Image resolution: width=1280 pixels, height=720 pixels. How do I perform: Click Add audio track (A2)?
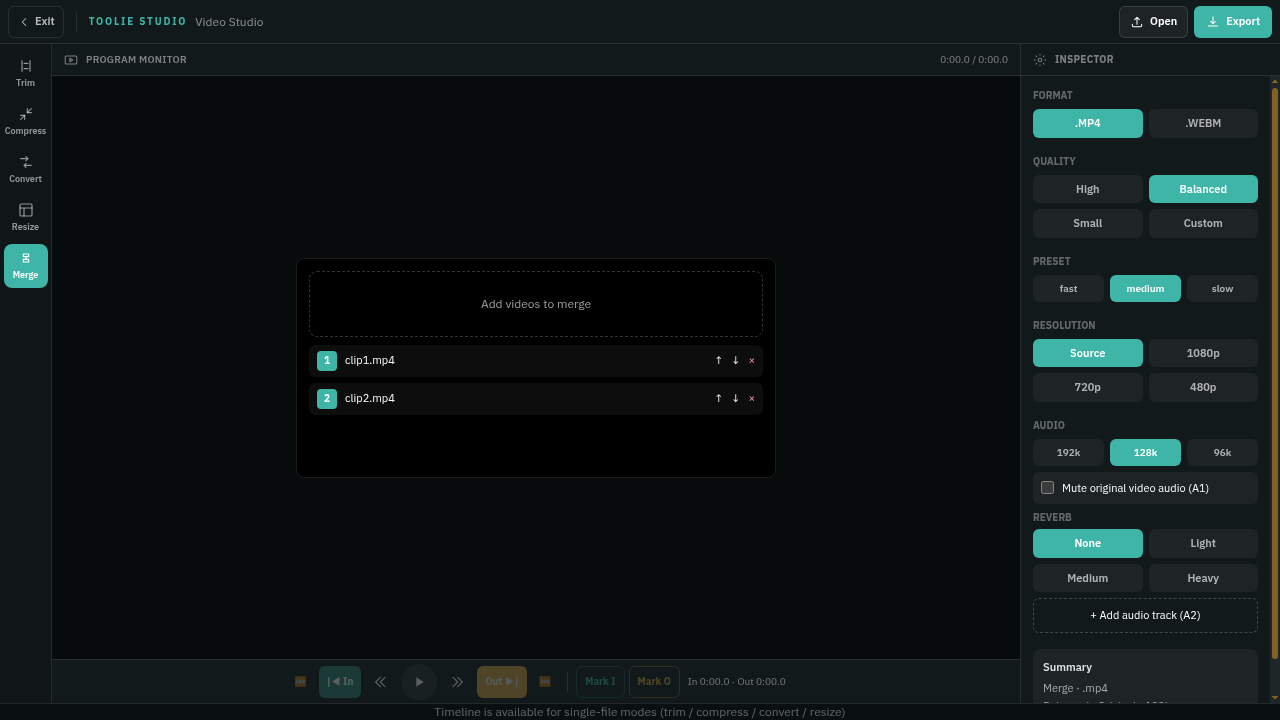(1145, 615)
